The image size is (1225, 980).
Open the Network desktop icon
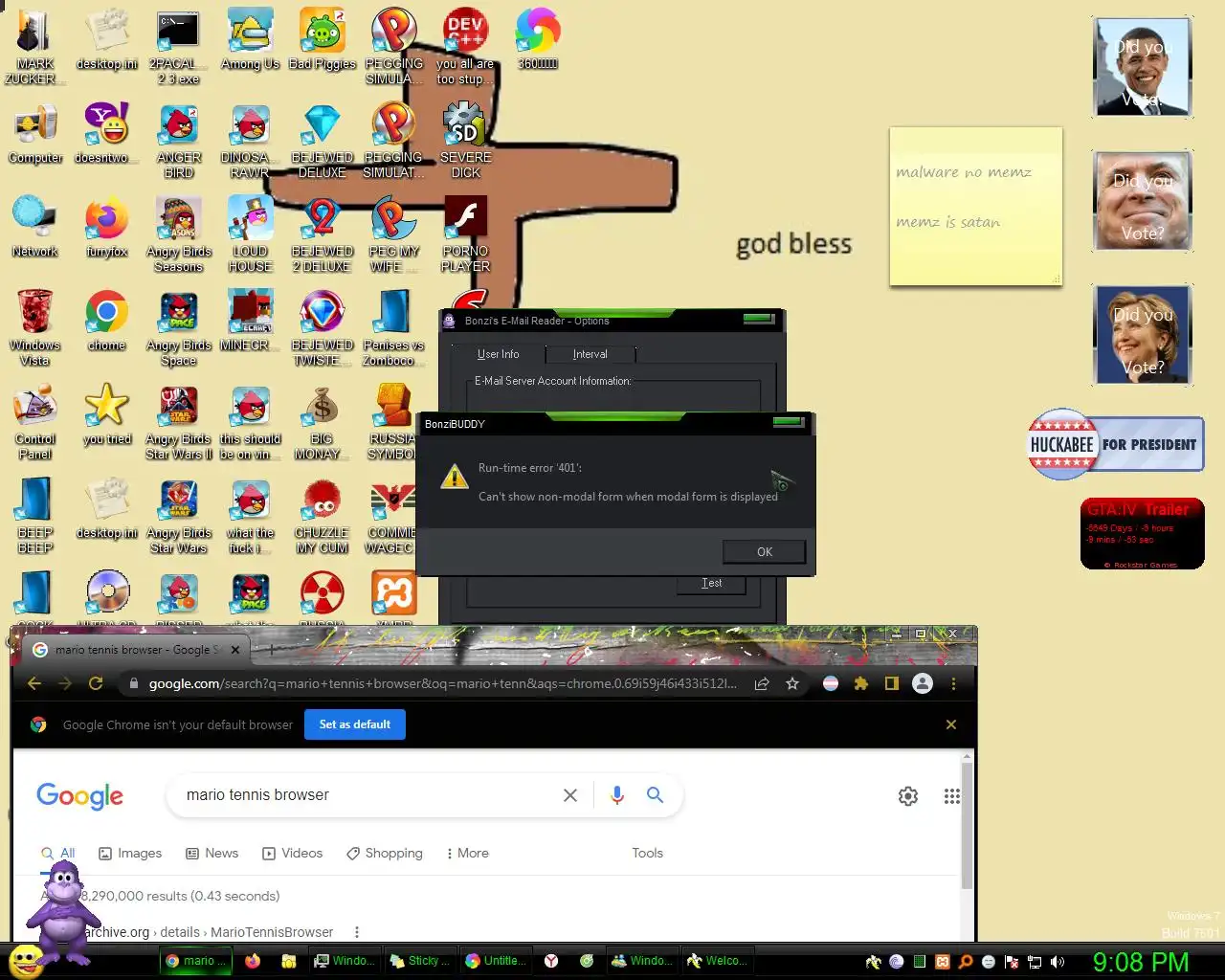[35, 228]
